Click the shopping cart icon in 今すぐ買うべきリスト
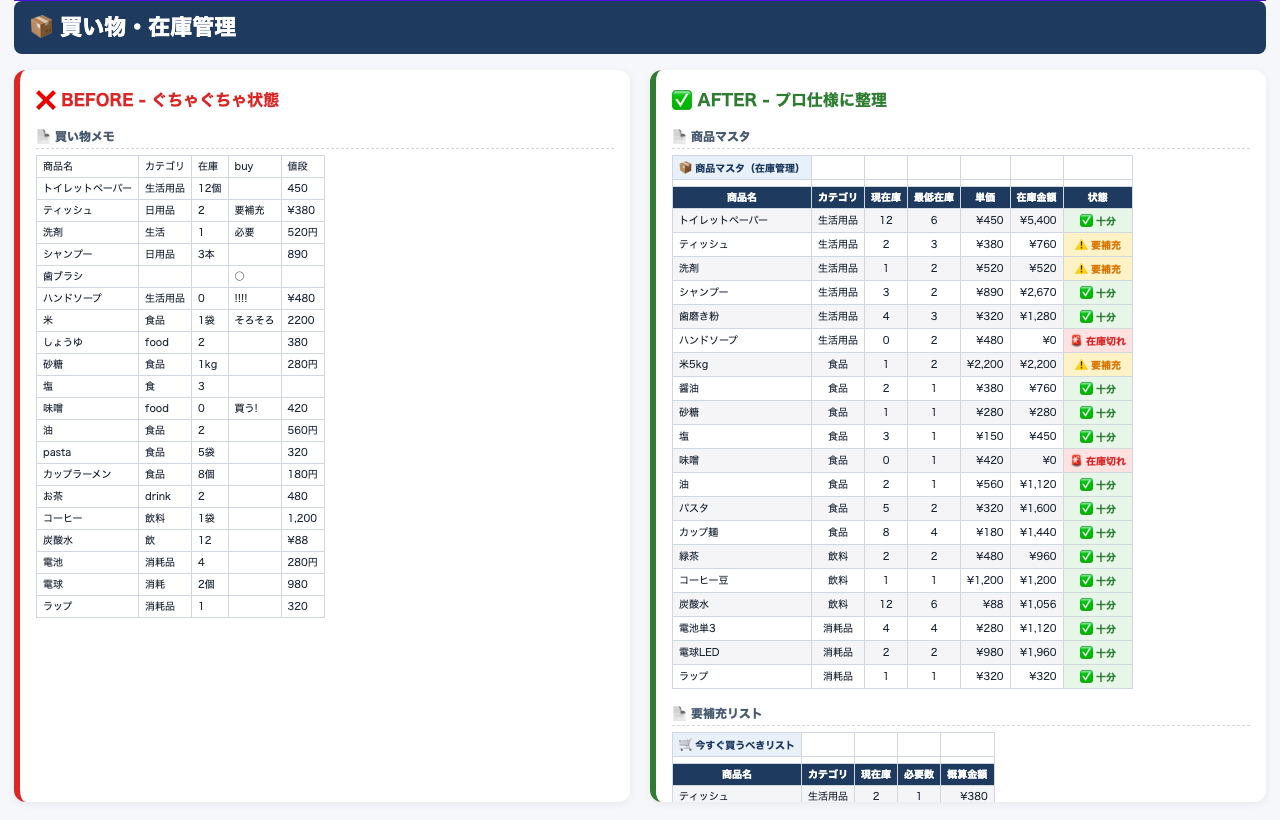1280x820 pixels. (685, 744)
